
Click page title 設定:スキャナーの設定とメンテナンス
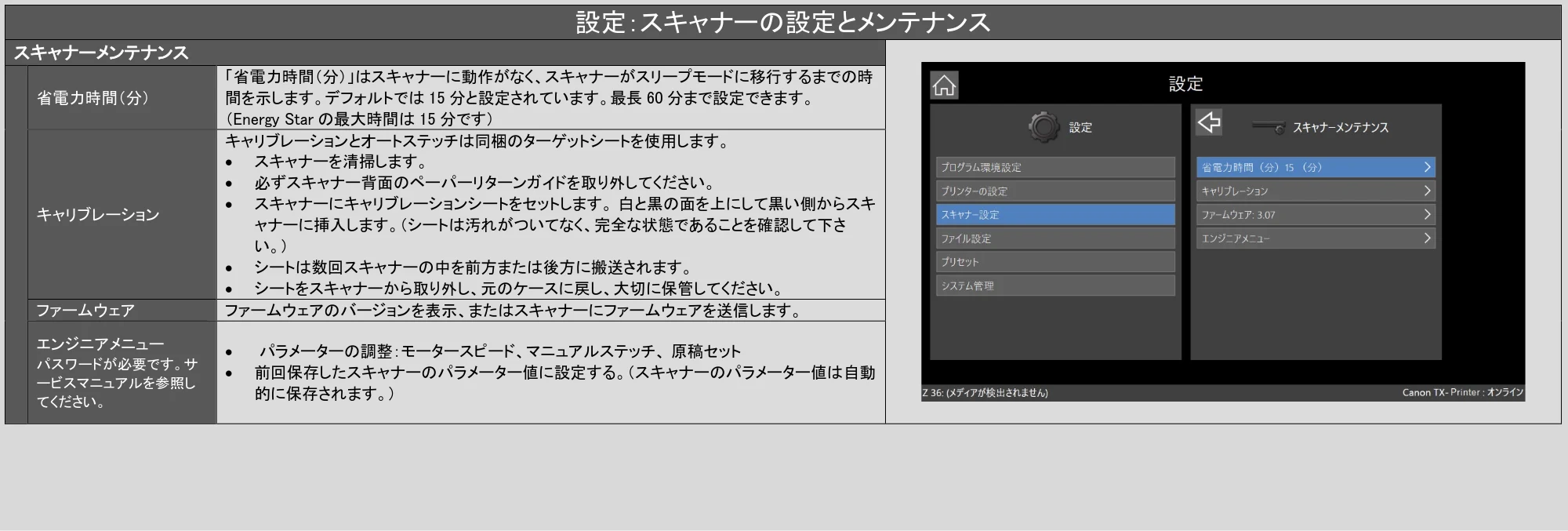tap(783, 22)
